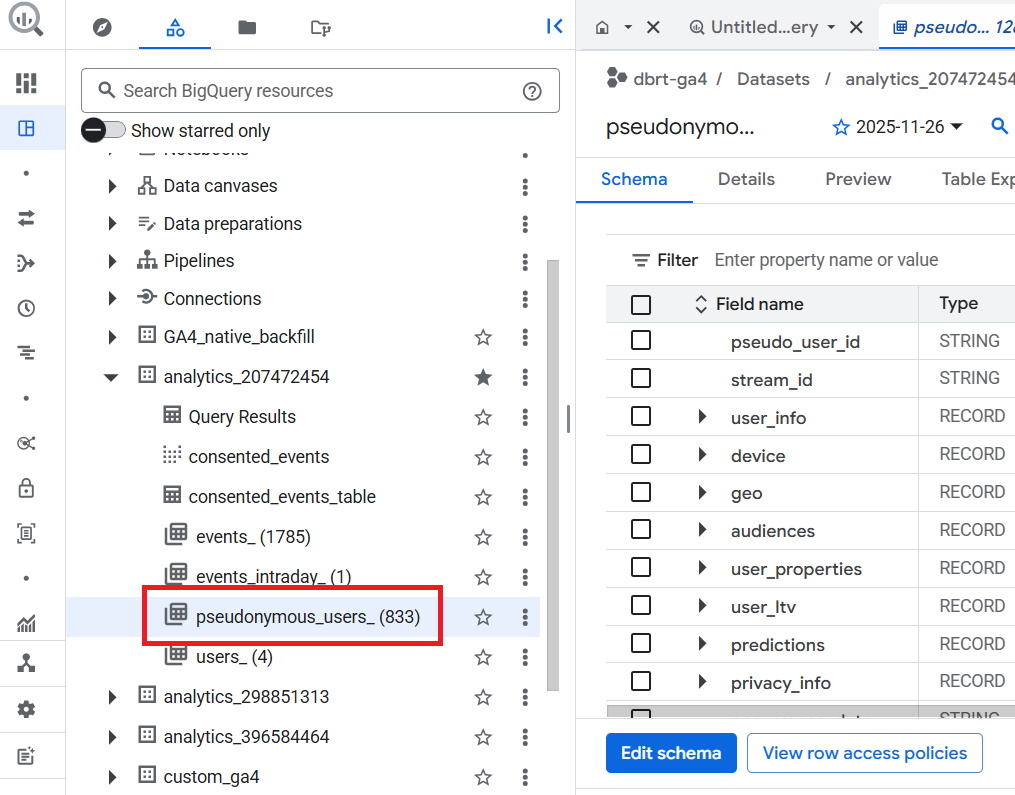Image resolution: width=1015 pixels, height=795 pixels.
Task: Check the pseudo_user_id field checkbox
Action: tap(641, 341)
